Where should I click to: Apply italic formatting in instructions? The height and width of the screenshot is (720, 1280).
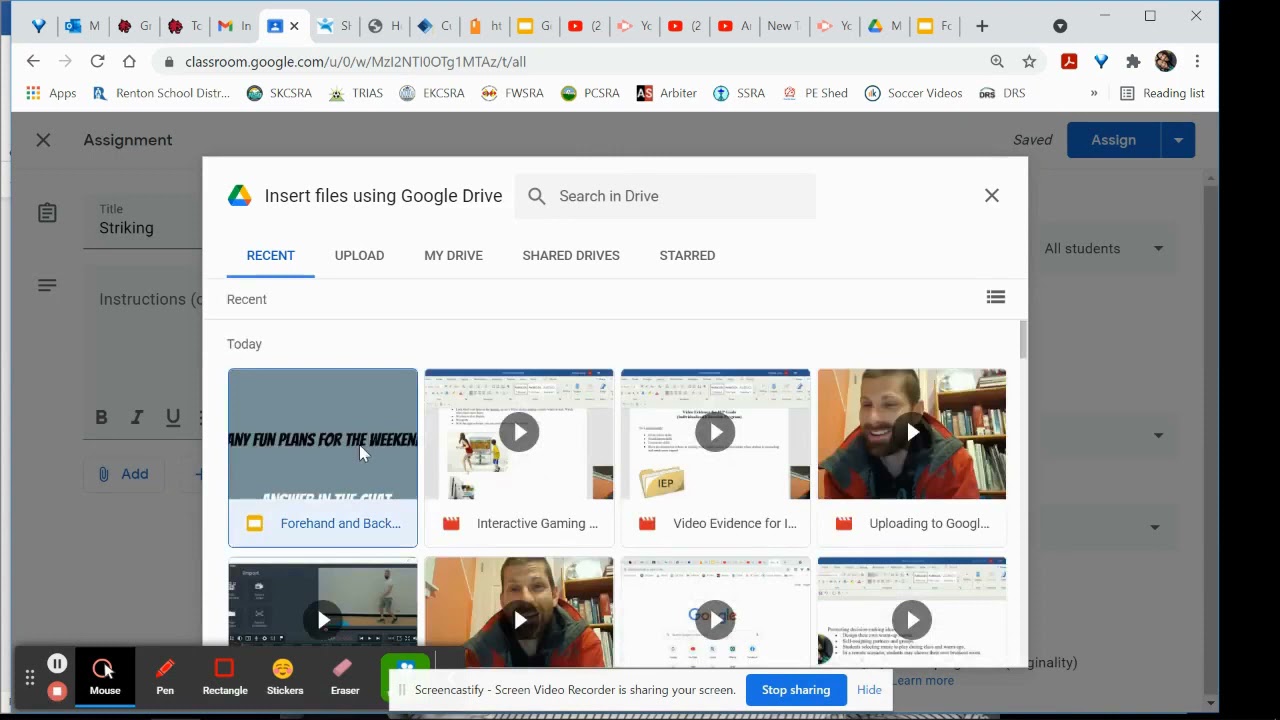(137, 417)
